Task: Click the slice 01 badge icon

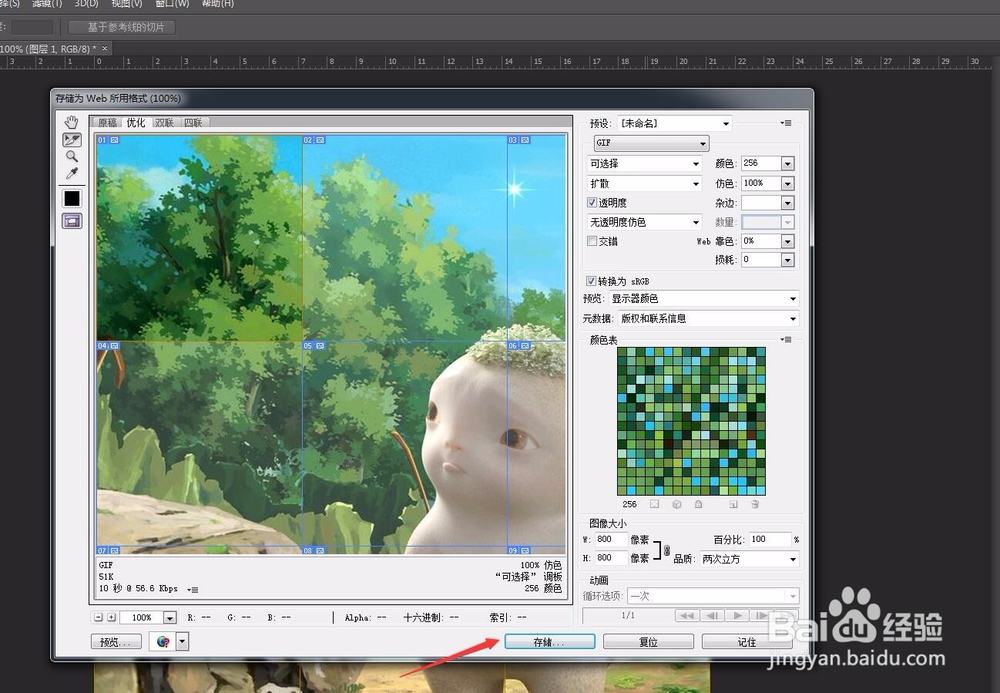Action: [x=114, y=140]
